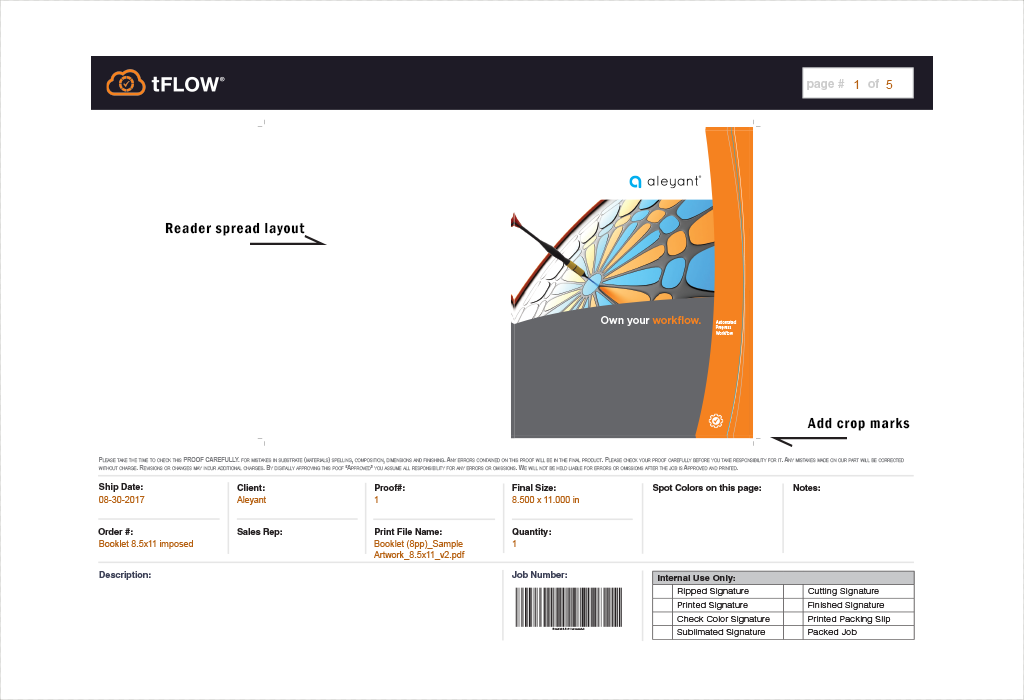The image size is (1024, 700).
Task: Click the 'aleyant' wordmark on the cover
Action: (x=674, y=182)
